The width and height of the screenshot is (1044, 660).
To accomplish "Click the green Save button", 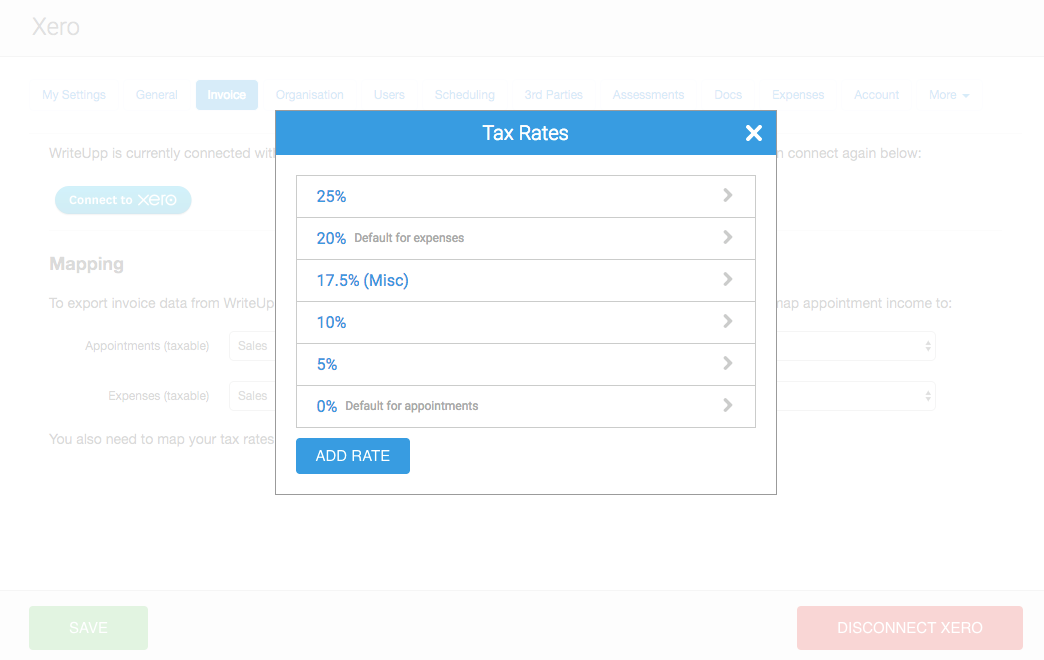I will pos(88,628).
